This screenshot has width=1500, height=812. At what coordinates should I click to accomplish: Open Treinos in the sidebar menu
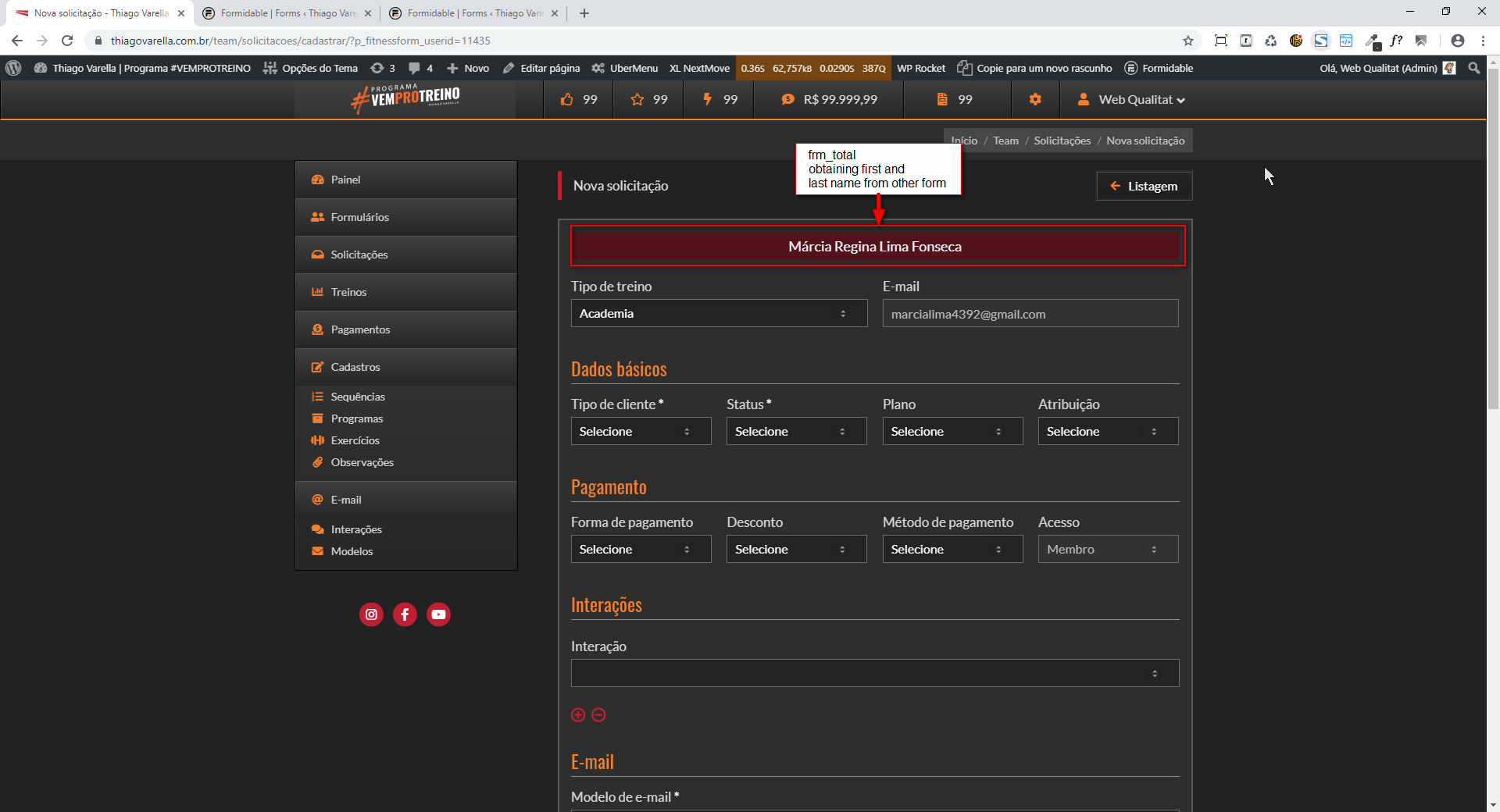click(x=348, y=292)
